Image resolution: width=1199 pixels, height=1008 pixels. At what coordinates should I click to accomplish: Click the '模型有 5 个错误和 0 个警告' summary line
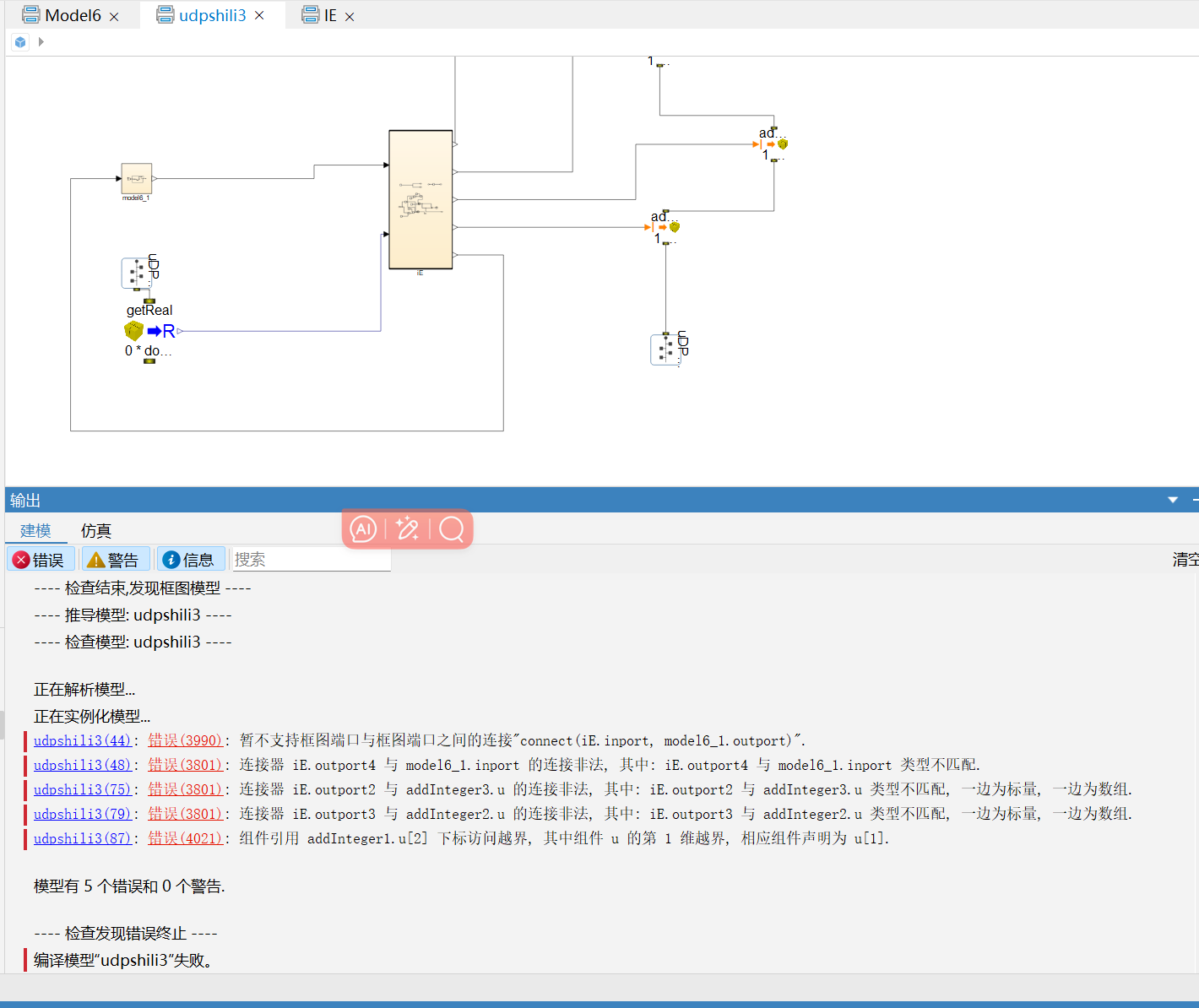(129, 886)
